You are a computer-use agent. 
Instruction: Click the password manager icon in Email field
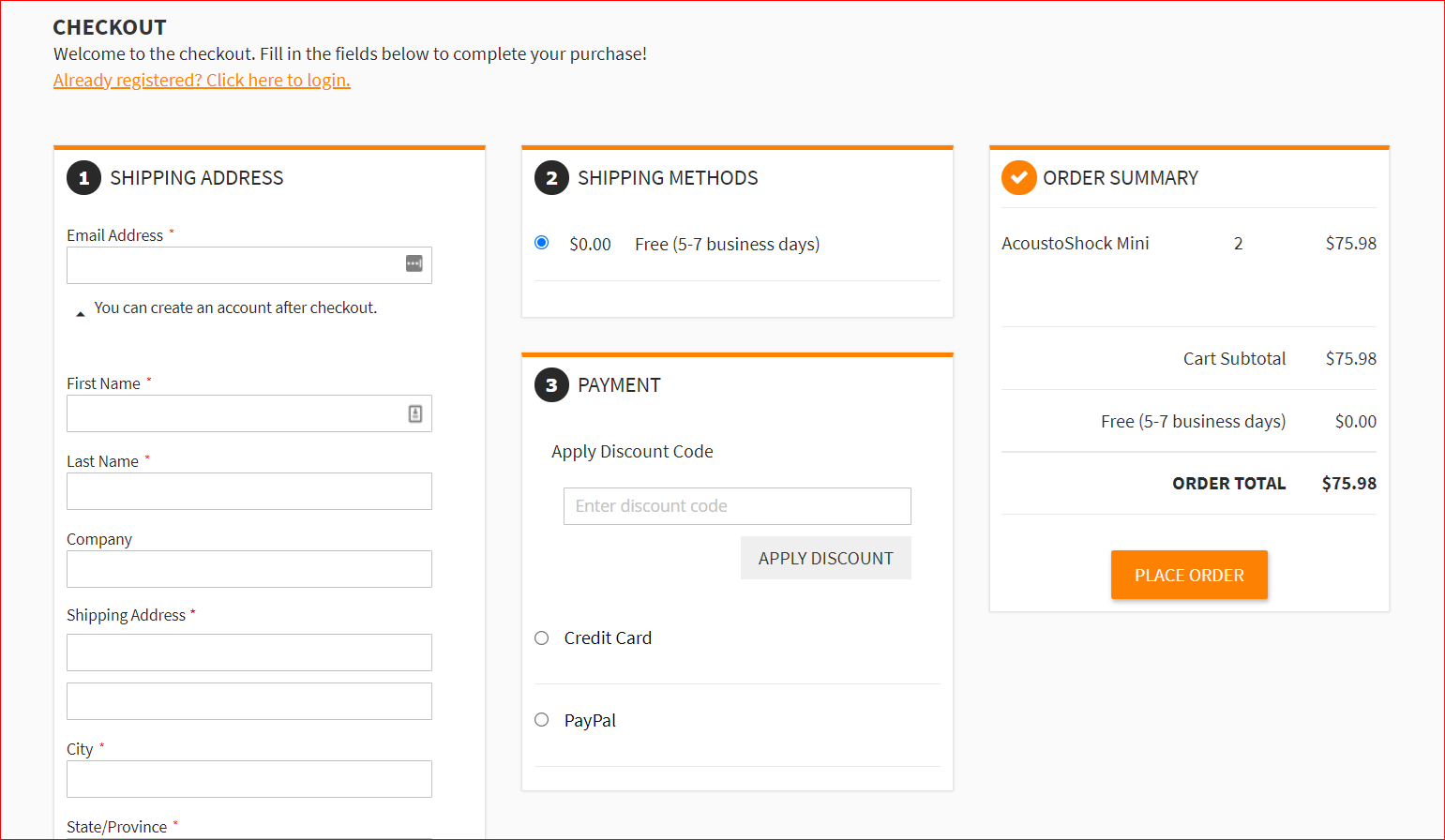tap(414, 264)
